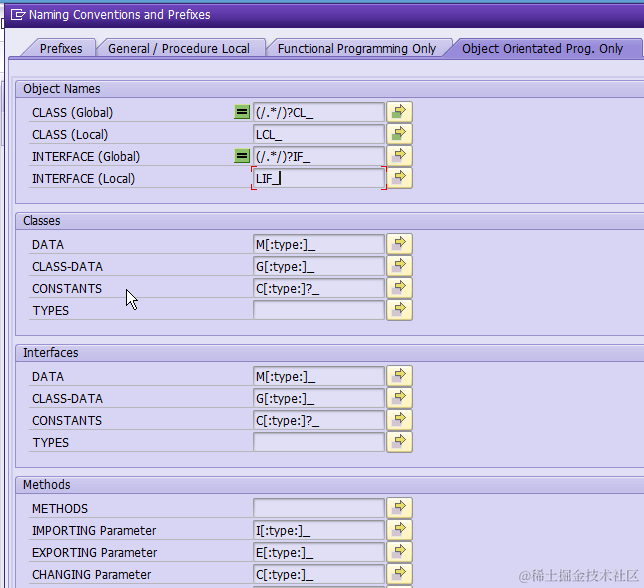Click the INTERFACE (Global) label

(x=86, y=157)
